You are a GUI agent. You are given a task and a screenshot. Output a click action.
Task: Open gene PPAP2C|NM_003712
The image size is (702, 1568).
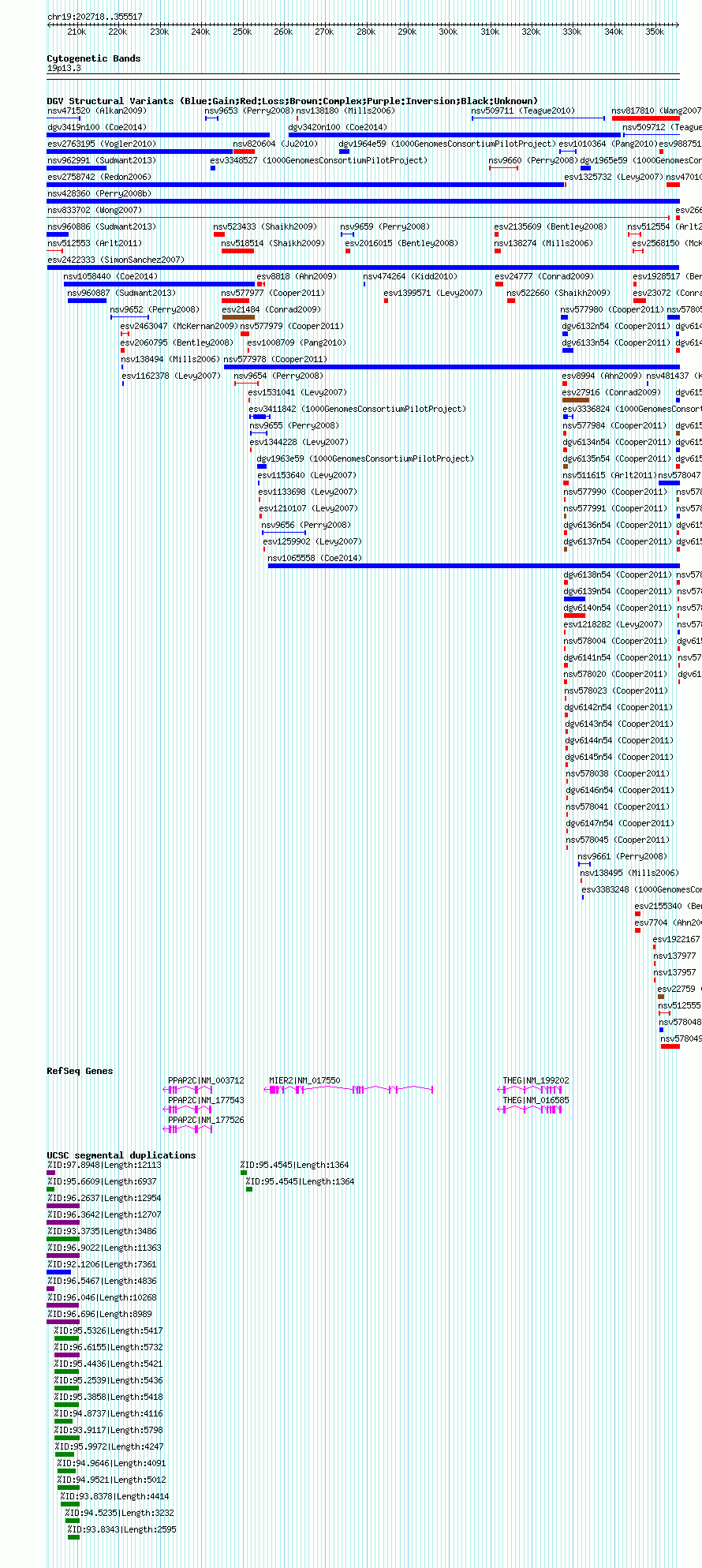206,1080
